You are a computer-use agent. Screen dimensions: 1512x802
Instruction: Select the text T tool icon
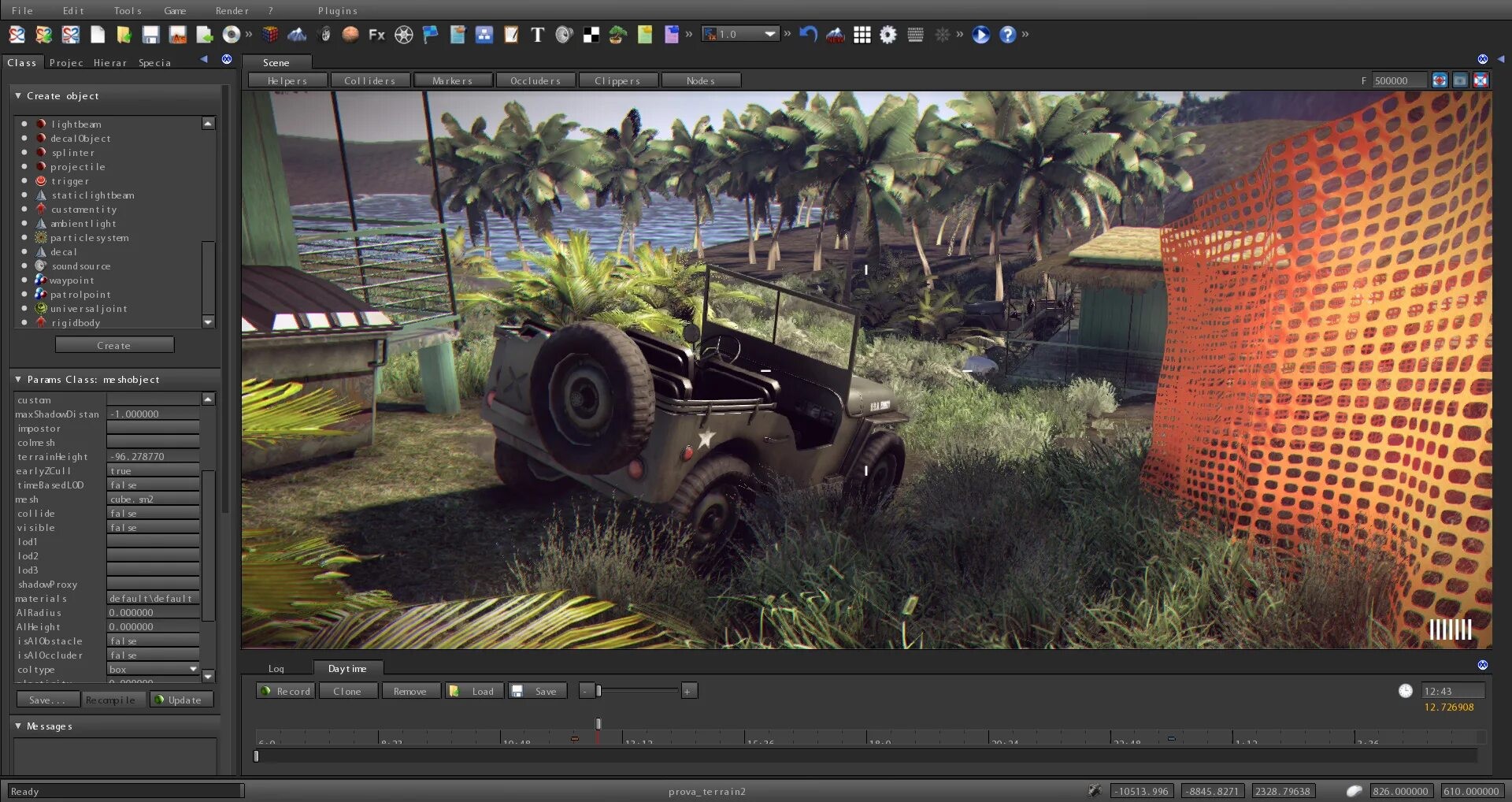point(537,35)
